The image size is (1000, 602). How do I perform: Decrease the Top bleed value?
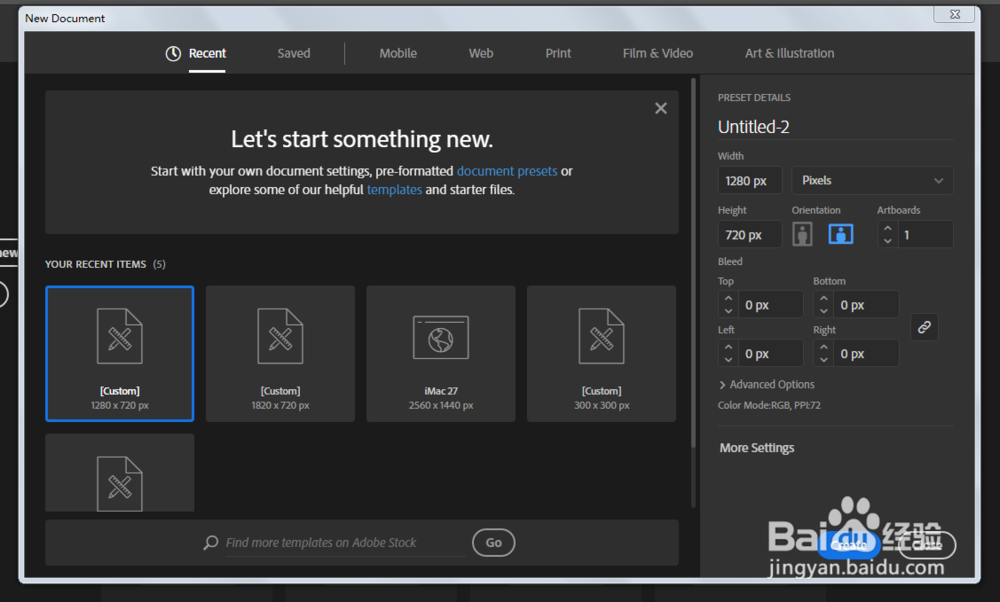(728, 311)
